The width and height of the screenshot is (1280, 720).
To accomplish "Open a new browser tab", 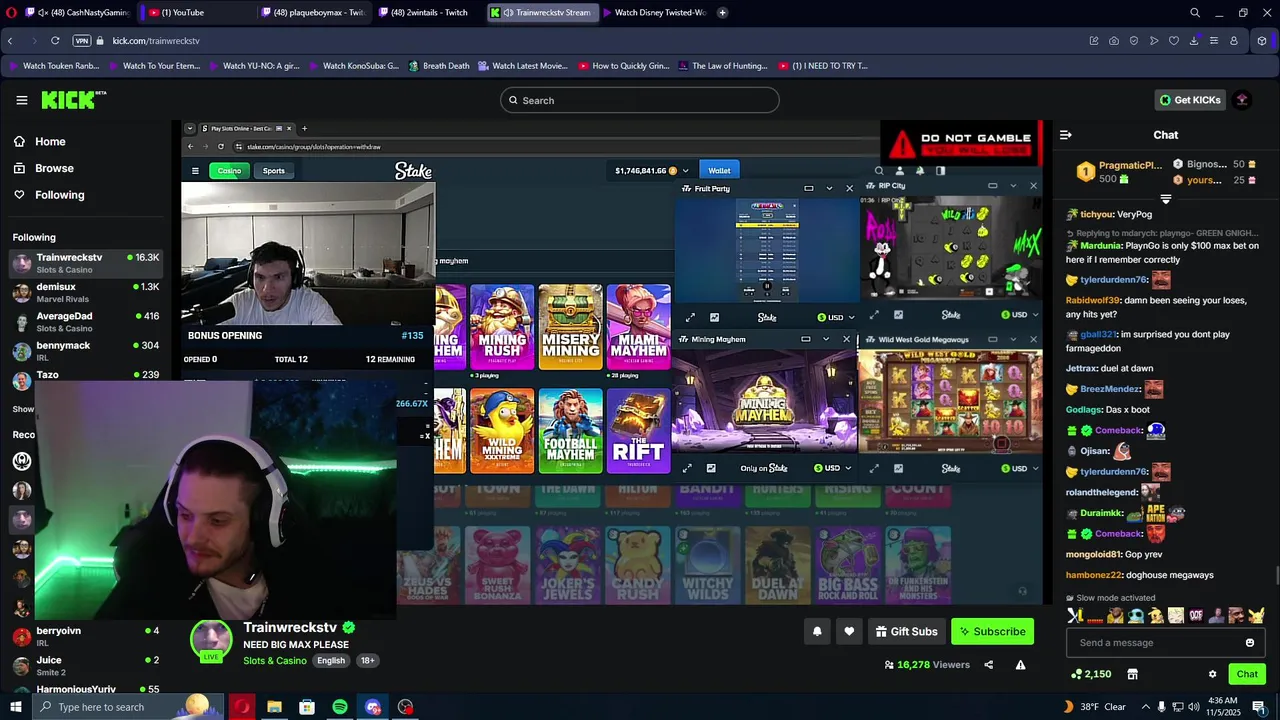I will (x=723, y=13).
